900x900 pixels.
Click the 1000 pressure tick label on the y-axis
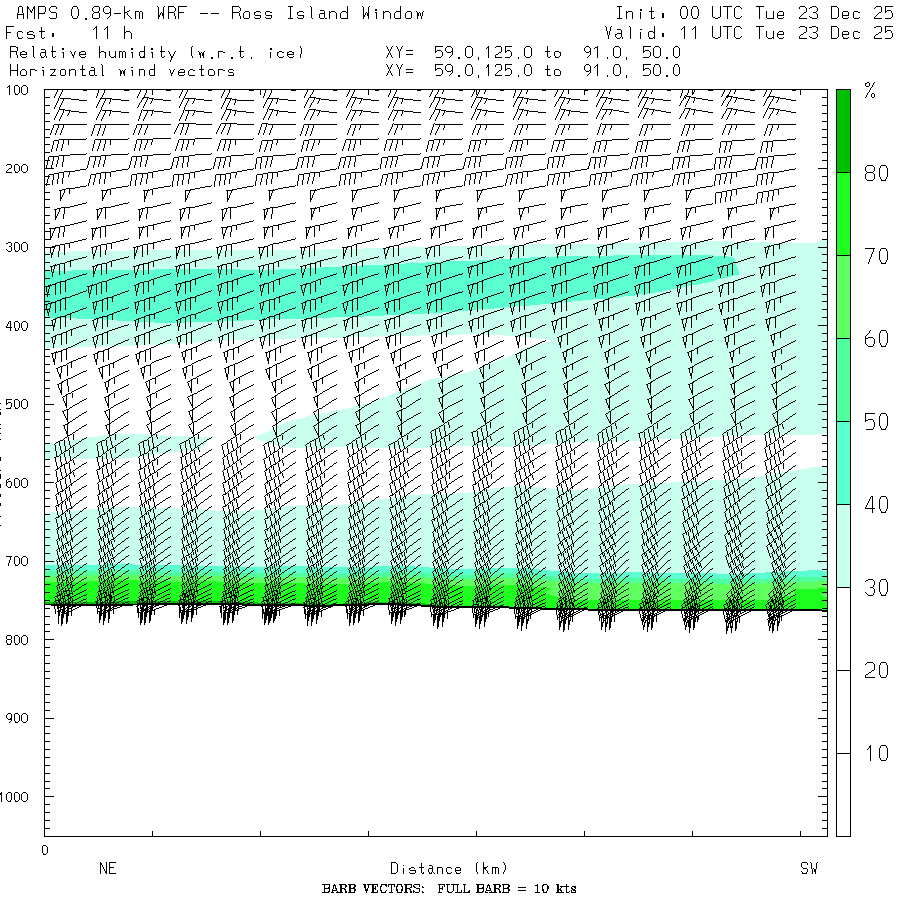point(22,797)
